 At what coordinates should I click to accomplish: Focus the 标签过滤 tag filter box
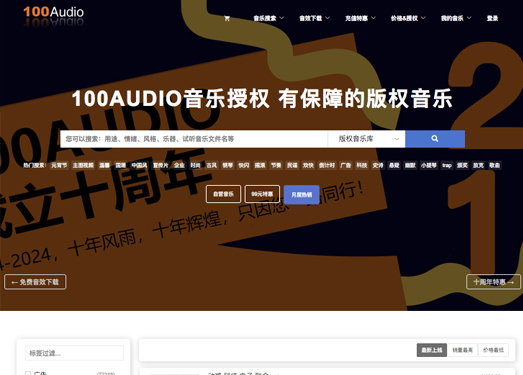click(74, 353)
